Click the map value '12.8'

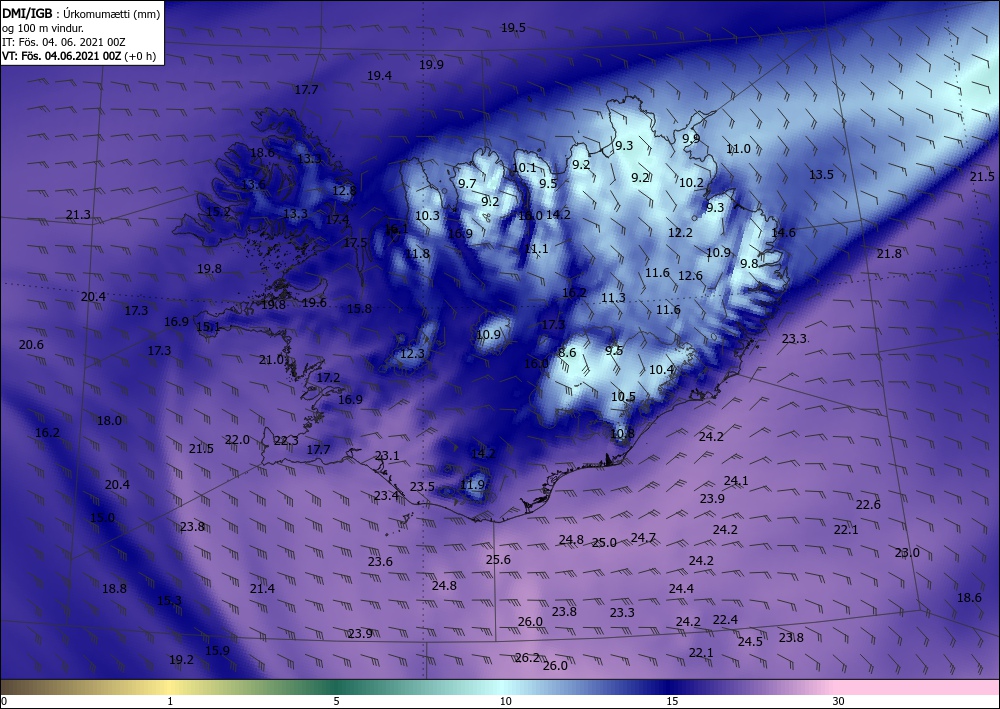point(344,190)
